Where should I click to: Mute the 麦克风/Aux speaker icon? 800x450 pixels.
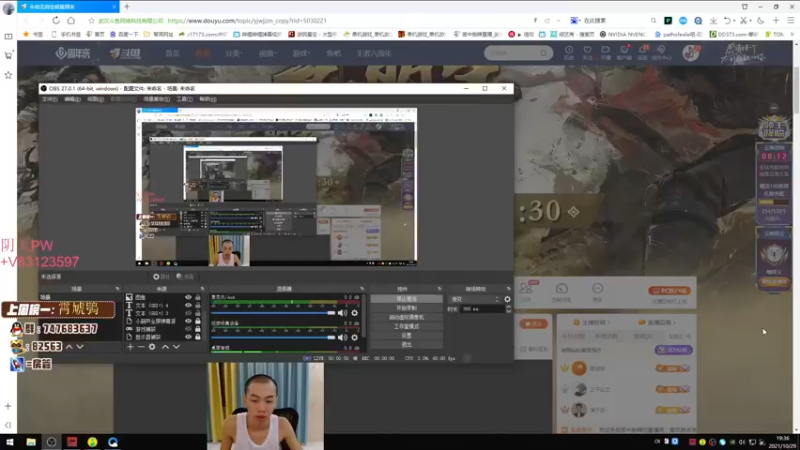pyautogui.click(x=342, y=313)
